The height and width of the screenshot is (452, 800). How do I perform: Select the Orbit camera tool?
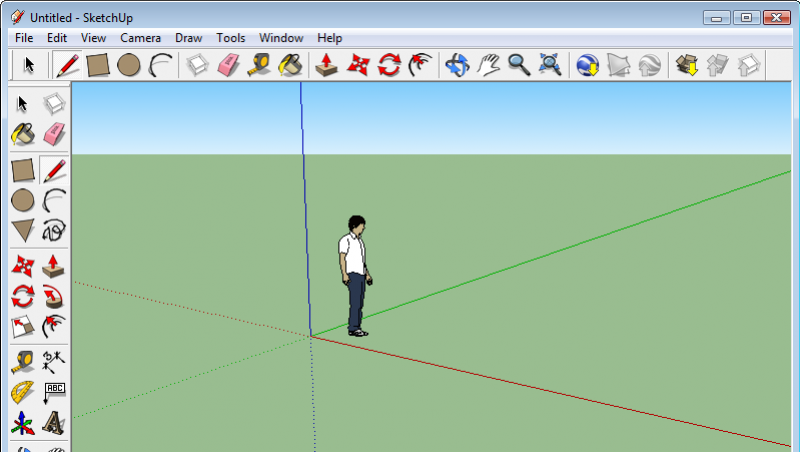[x=457, y=65]
